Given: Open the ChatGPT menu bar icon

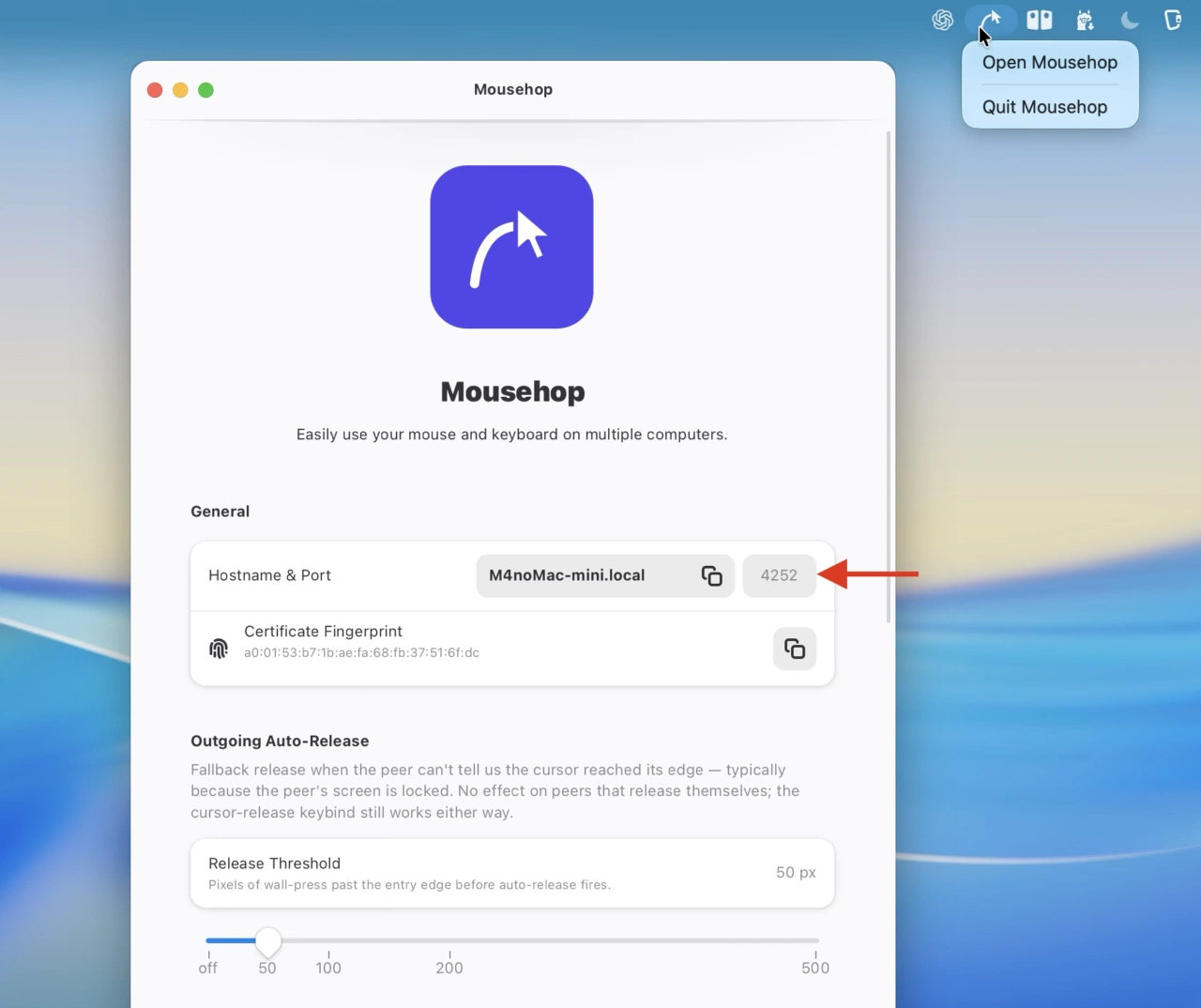Looking at the screenshot, I should click(x=943, y=20).
